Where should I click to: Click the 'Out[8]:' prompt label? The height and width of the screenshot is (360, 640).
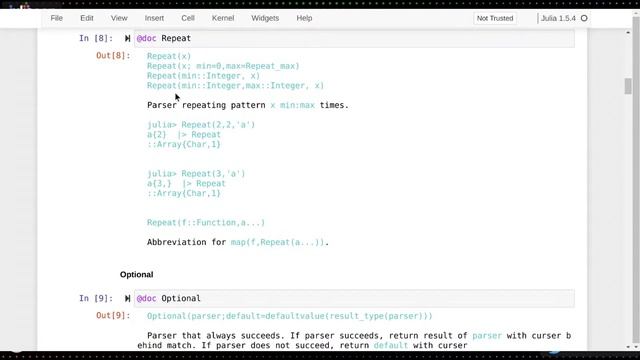pyautogui.click(x=113, y=56)
